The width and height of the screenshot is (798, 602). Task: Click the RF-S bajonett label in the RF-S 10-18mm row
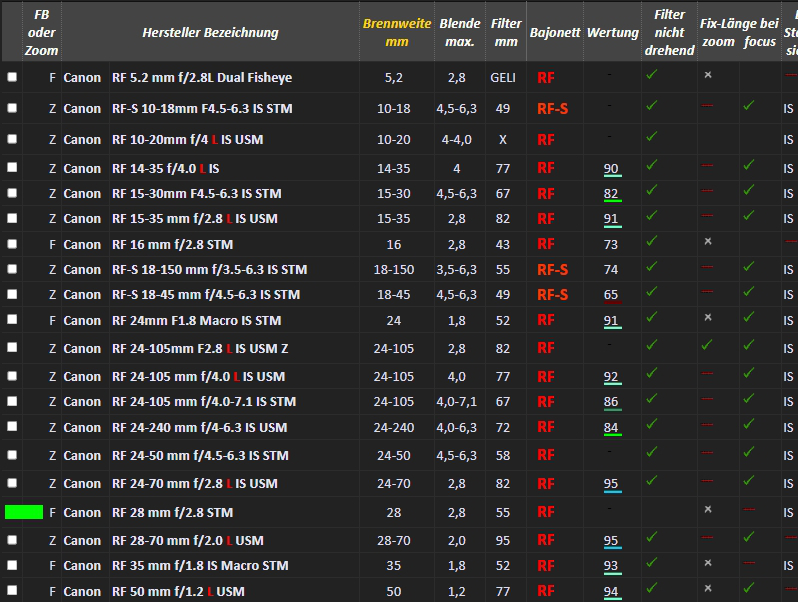(552, 108)
